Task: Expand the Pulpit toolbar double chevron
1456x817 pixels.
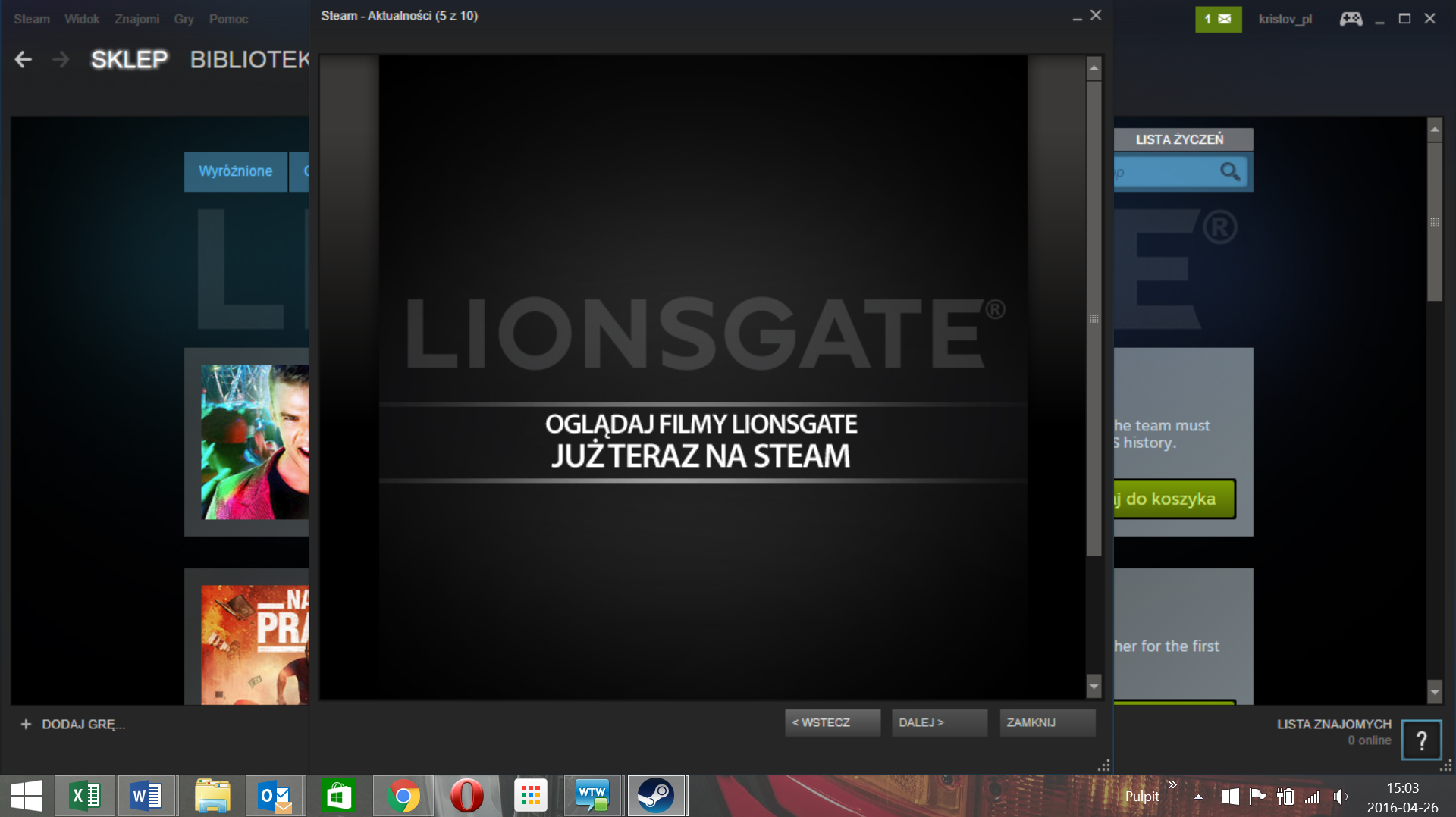Action: pyautogui.click(x=1172, y=784)
